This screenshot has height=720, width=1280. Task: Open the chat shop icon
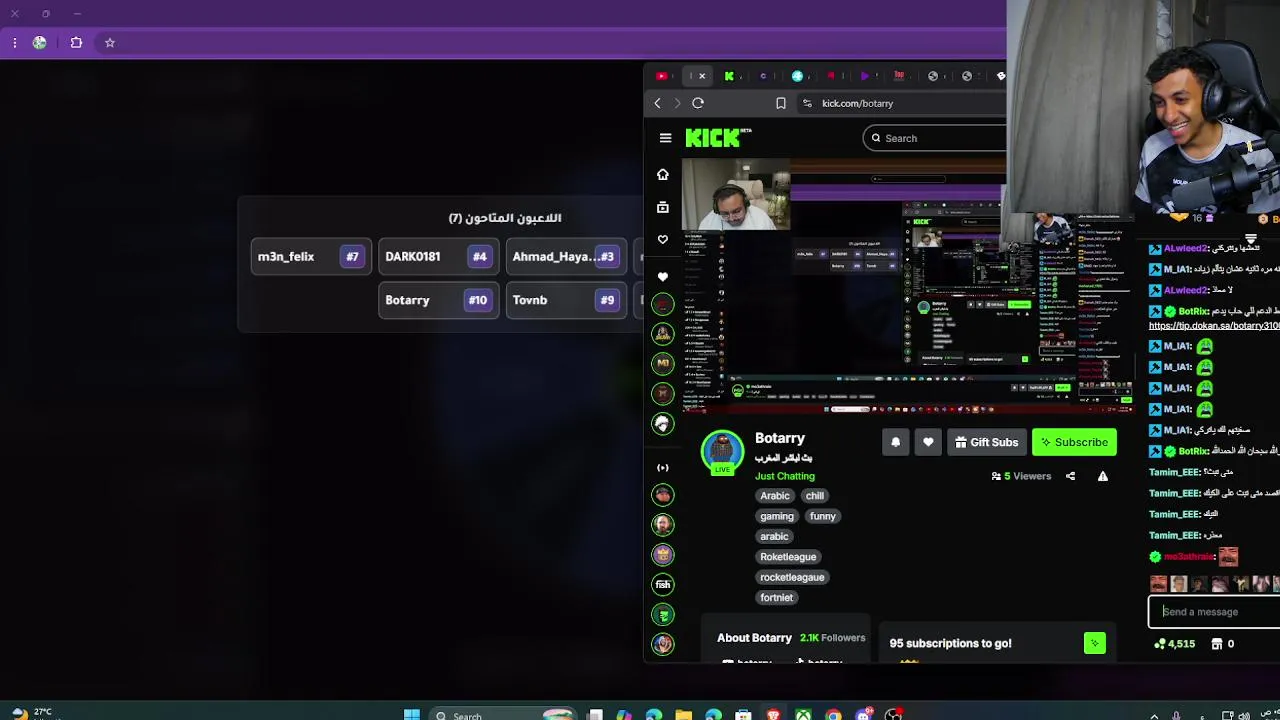[x=1217, y=644]
